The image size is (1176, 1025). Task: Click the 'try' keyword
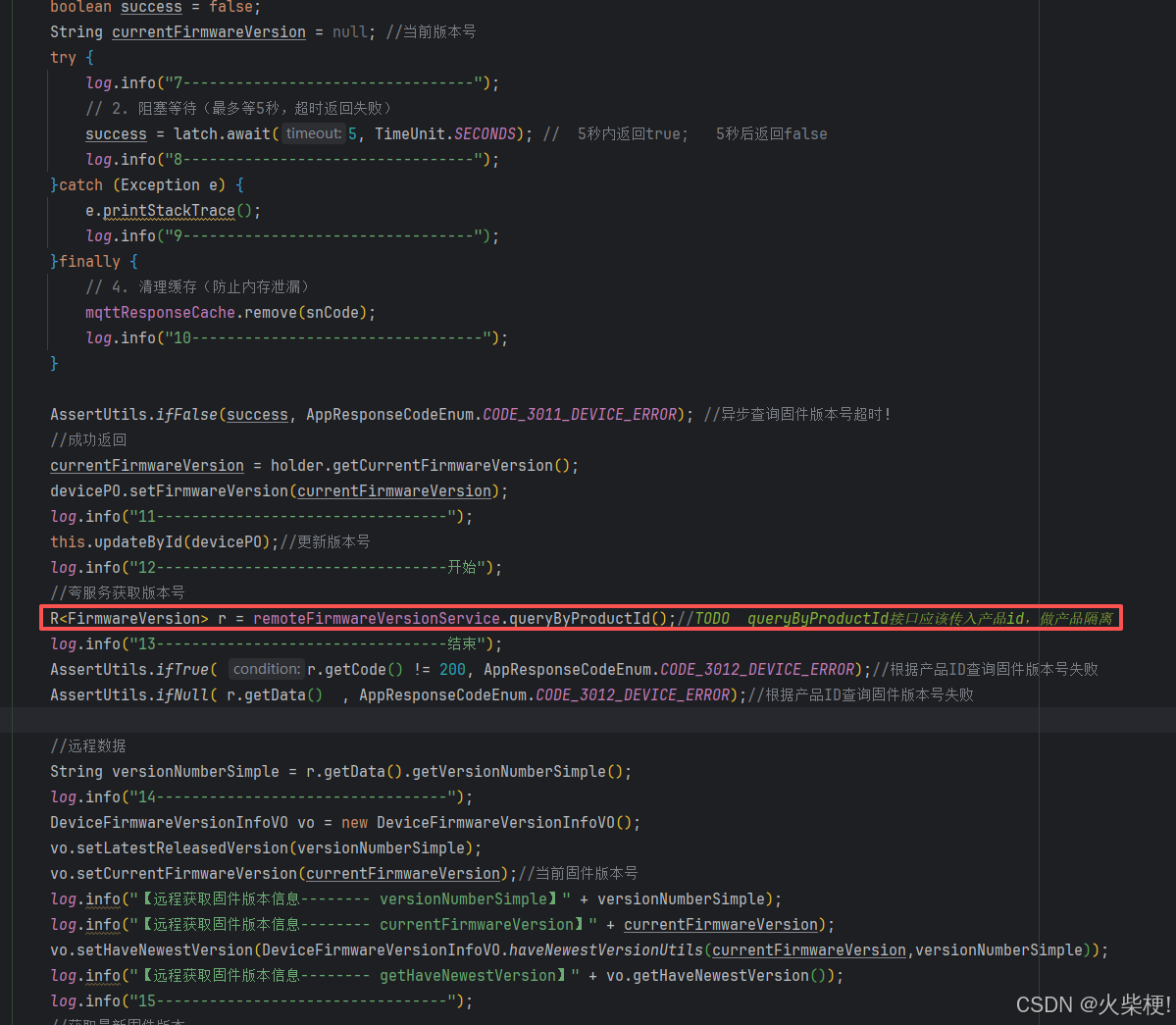point(63,58)
